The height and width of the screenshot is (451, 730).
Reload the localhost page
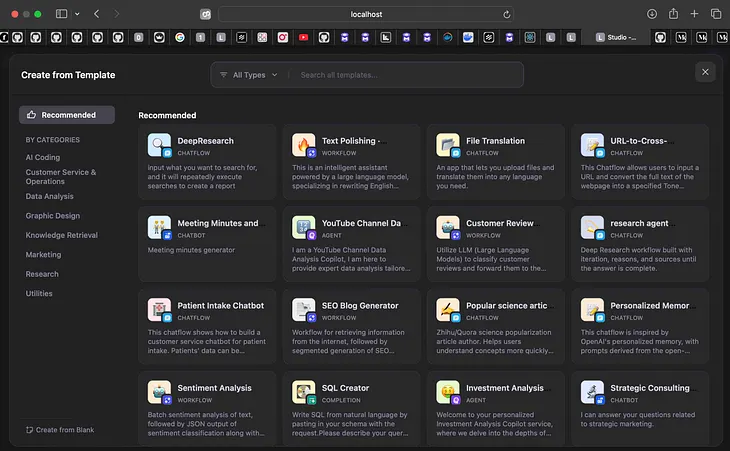pyautogui.click(x=507, y=14)
